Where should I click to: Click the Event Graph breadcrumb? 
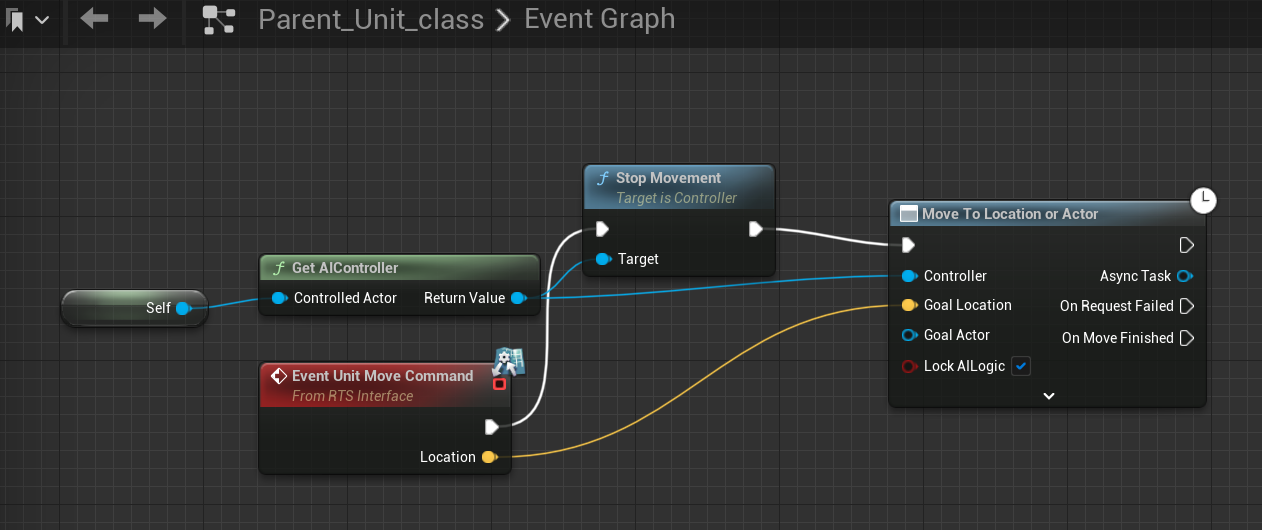click(600, 19)
